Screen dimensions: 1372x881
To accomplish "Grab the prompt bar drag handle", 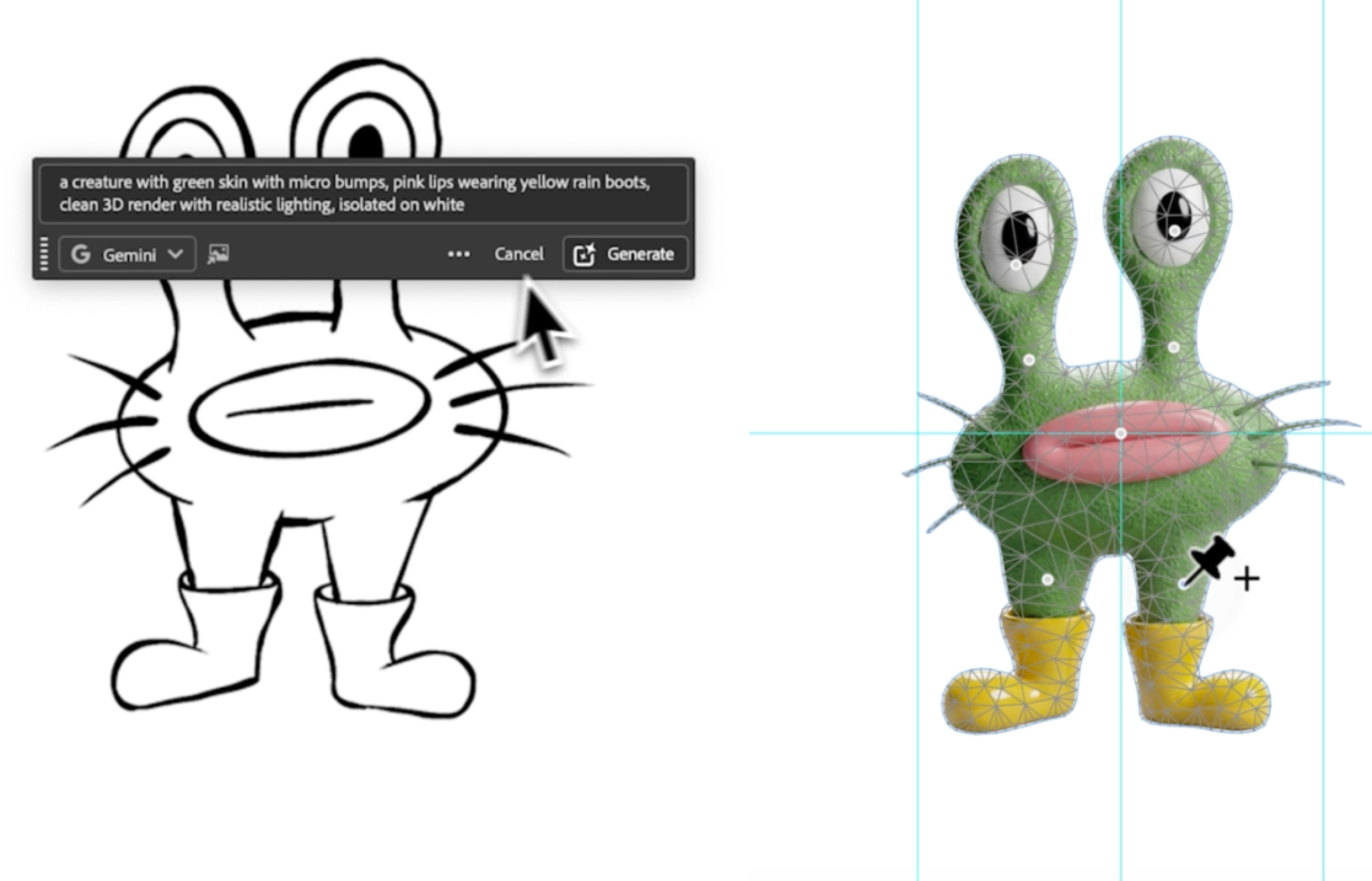I will pos(45,254).
